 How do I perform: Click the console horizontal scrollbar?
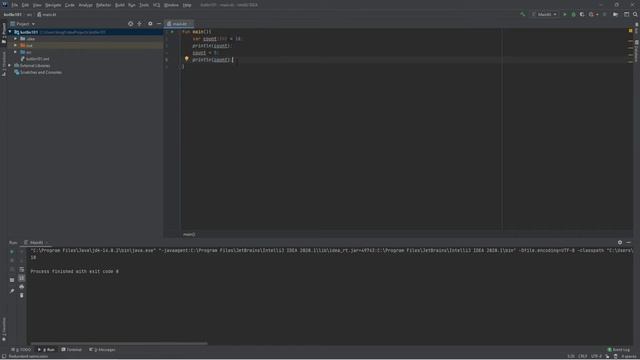pos(119,343)
